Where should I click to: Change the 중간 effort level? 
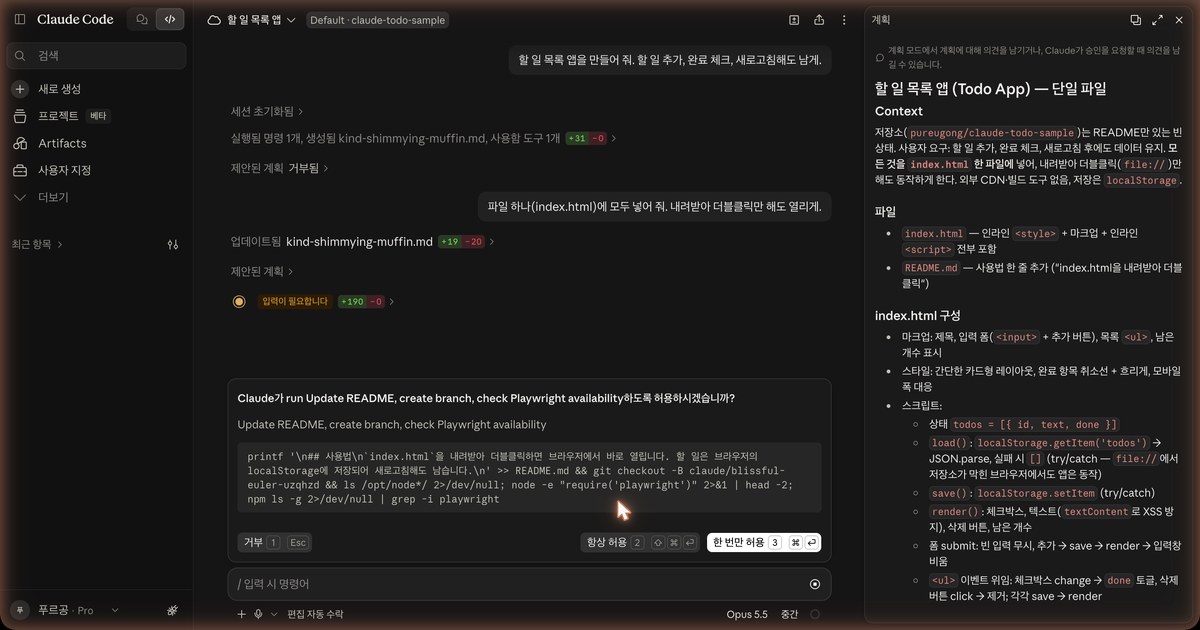point(790,614)
